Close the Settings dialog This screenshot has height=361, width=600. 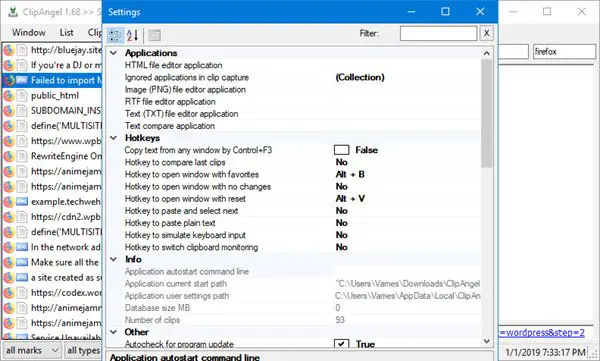[480, 12]
